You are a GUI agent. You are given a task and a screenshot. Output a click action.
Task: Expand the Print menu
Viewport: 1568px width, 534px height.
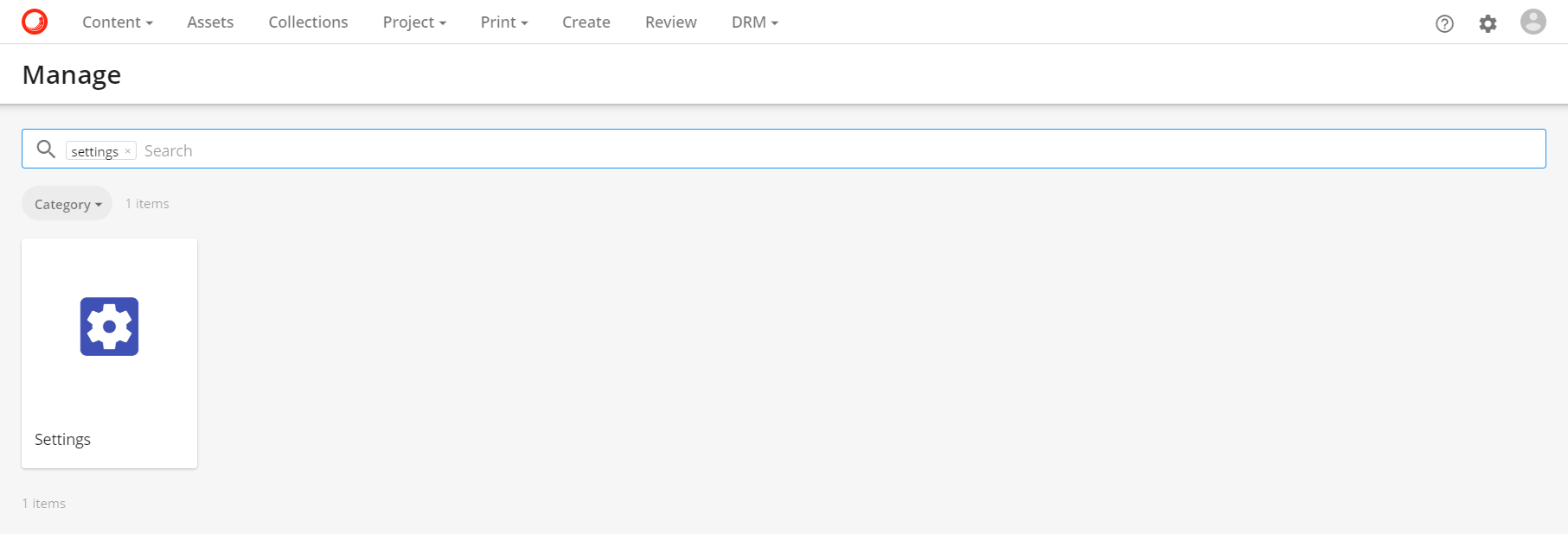[503, 22]
